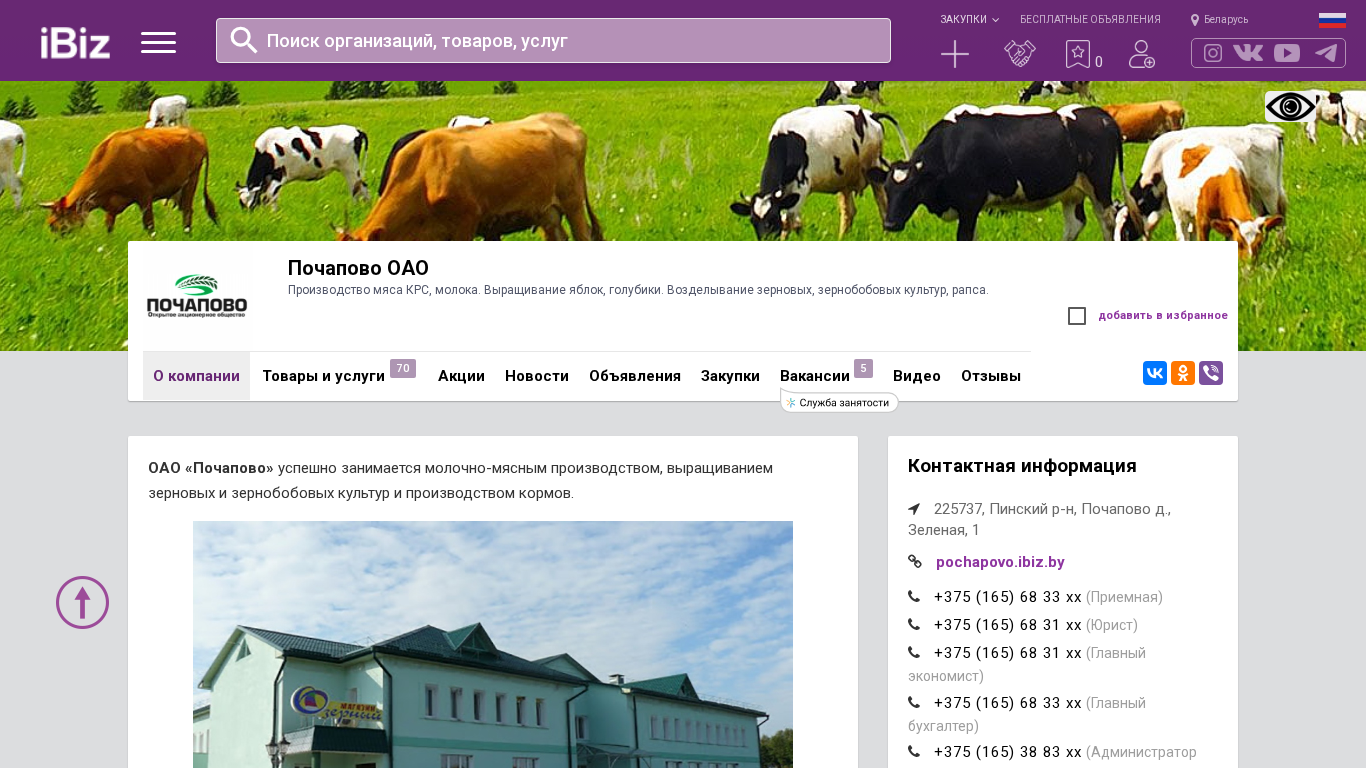
Task: Check the добавить в избранное checkbox
Action: click(1077, 316)
